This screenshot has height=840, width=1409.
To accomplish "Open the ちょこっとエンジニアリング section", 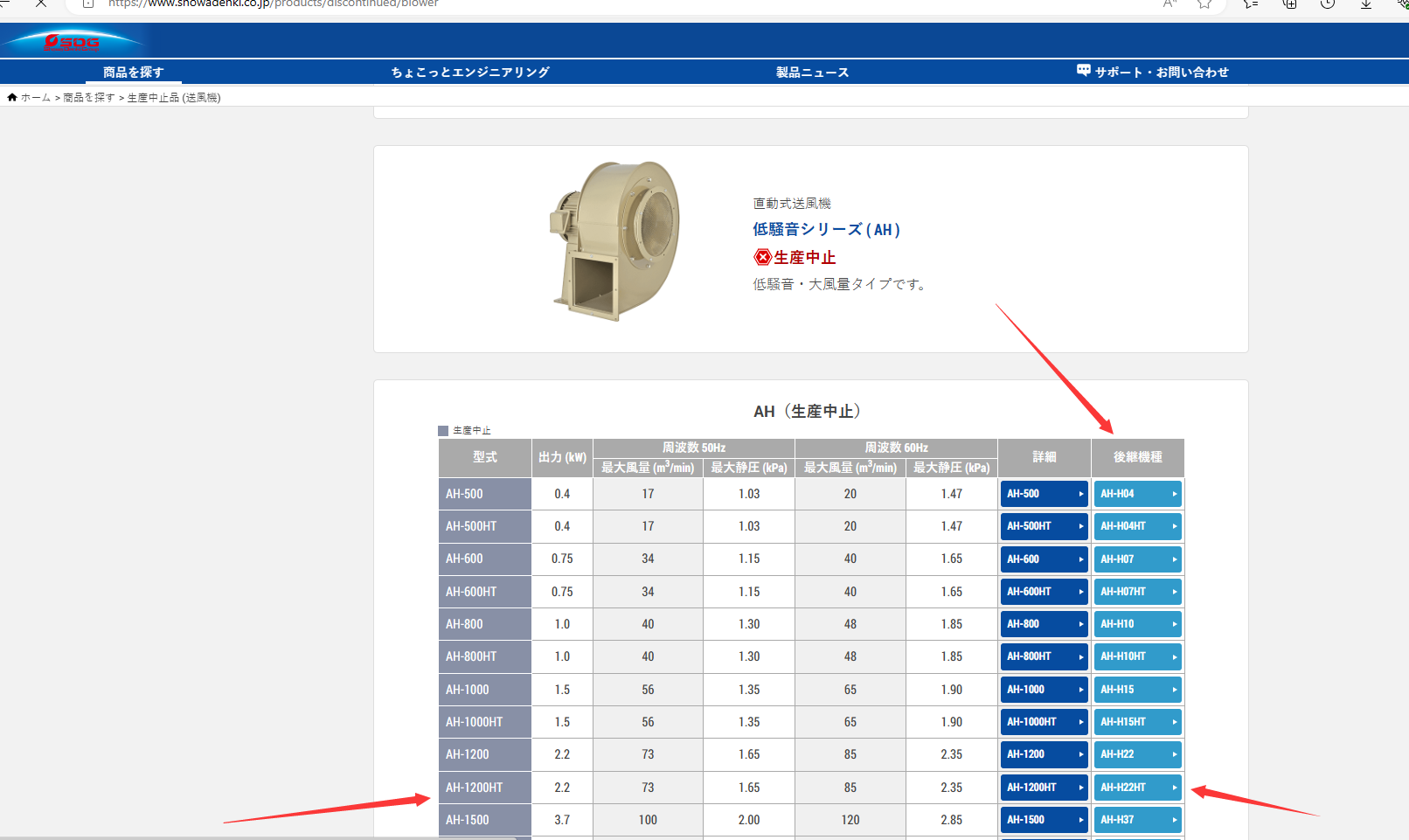I will [471, 72].
